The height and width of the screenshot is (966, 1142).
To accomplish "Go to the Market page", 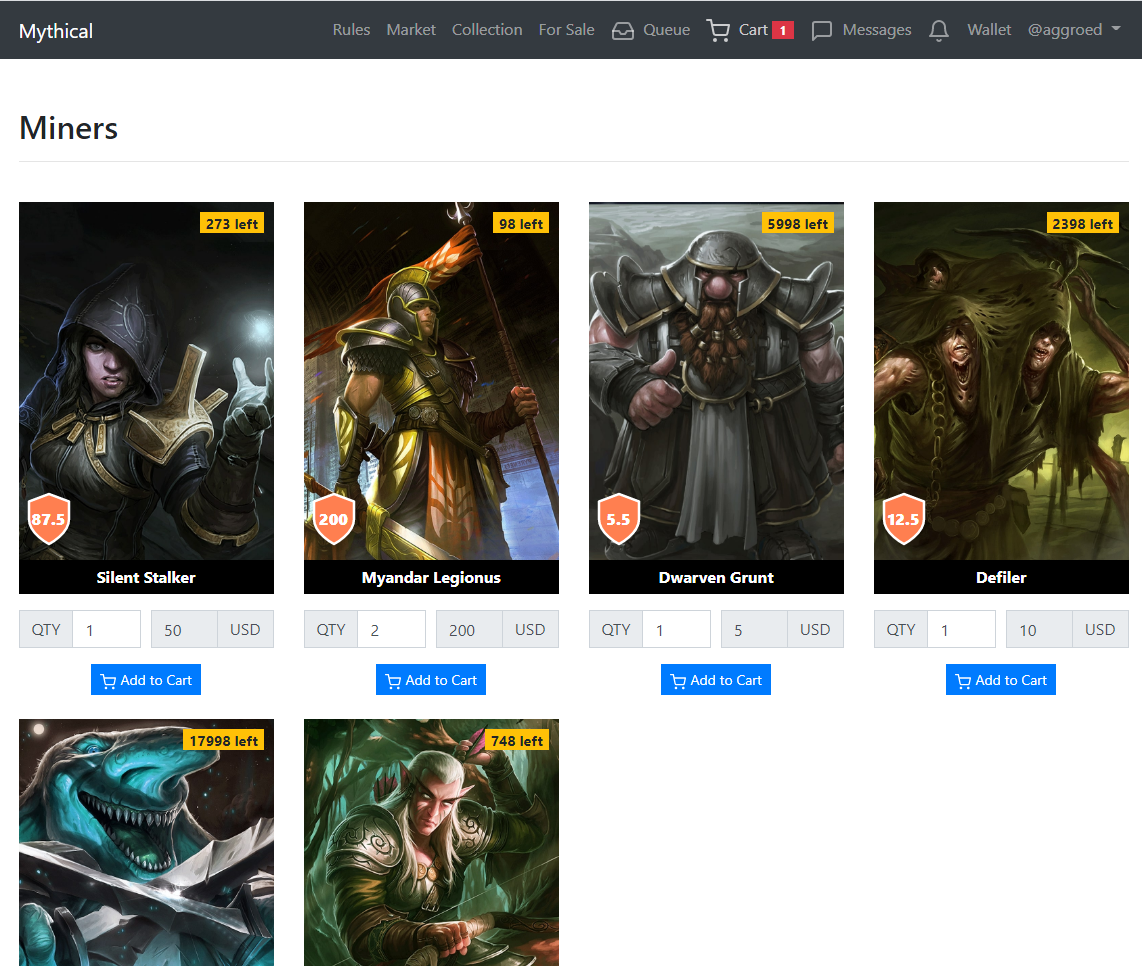I will (411, 30).
